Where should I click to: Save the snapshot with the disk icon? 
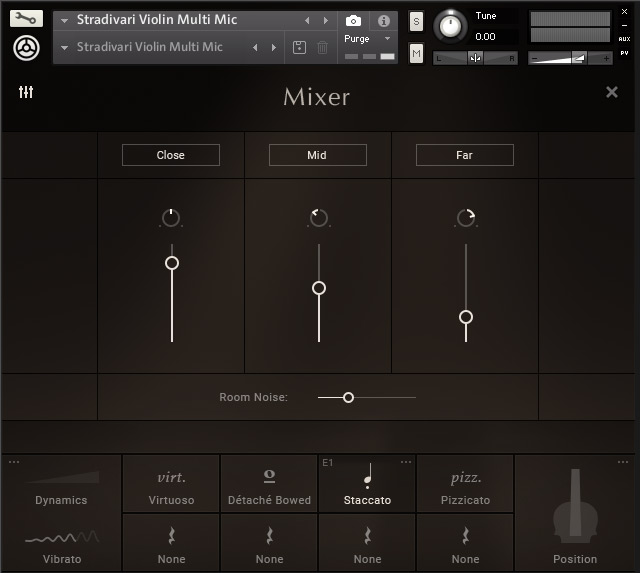299,47
